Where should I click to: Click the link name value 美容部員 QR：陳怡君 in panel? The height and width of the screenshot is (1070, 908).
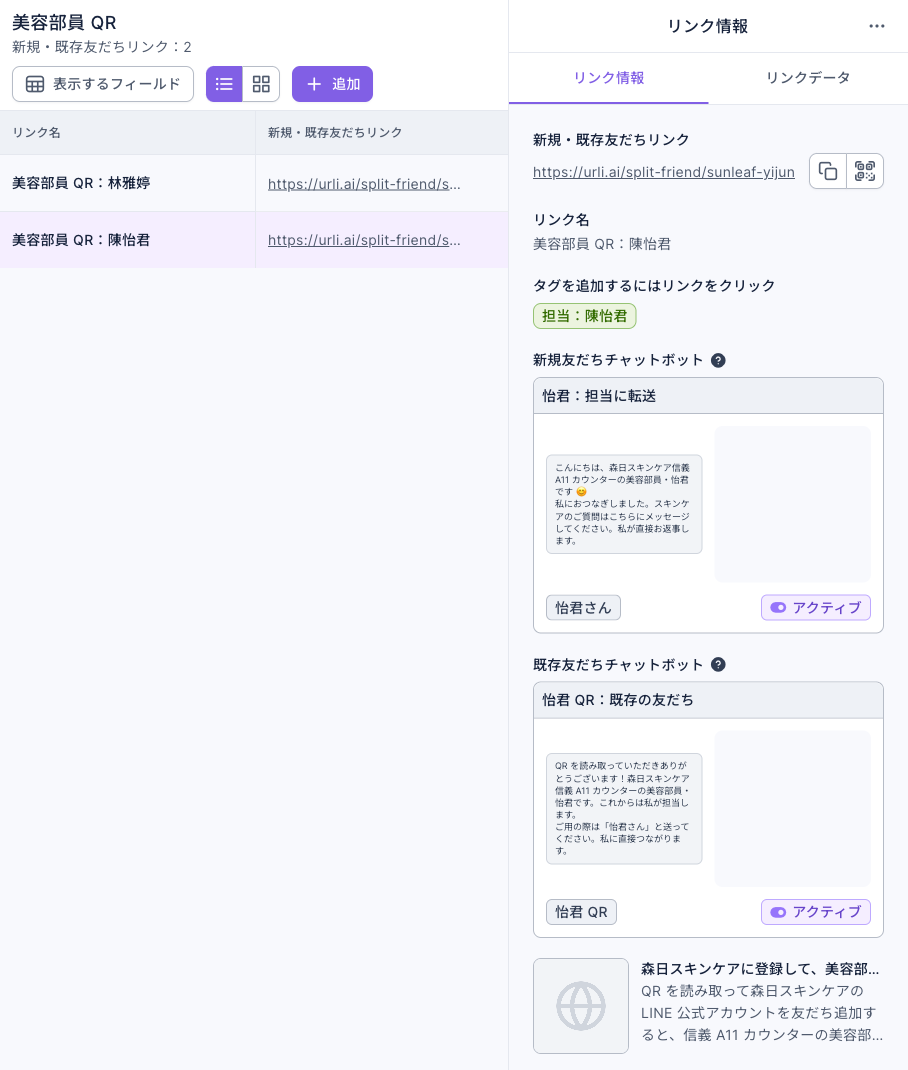[602, 244]
